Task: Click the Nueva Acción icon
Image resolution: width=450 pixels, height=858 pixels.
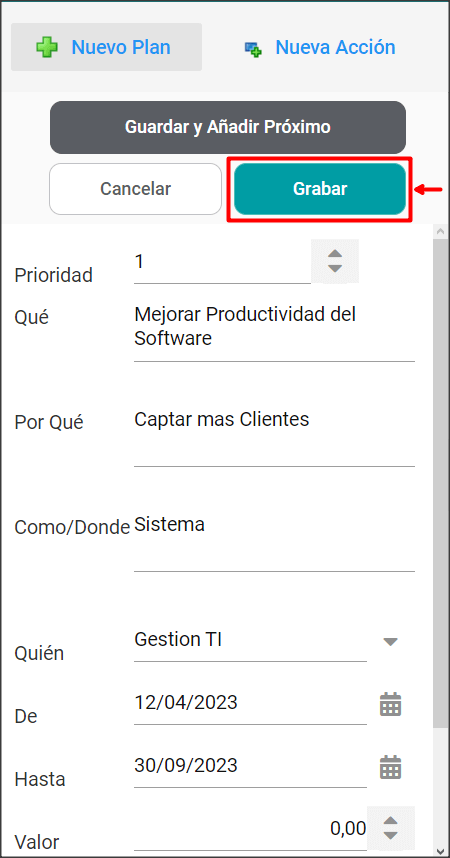Action: coord(253,49)
